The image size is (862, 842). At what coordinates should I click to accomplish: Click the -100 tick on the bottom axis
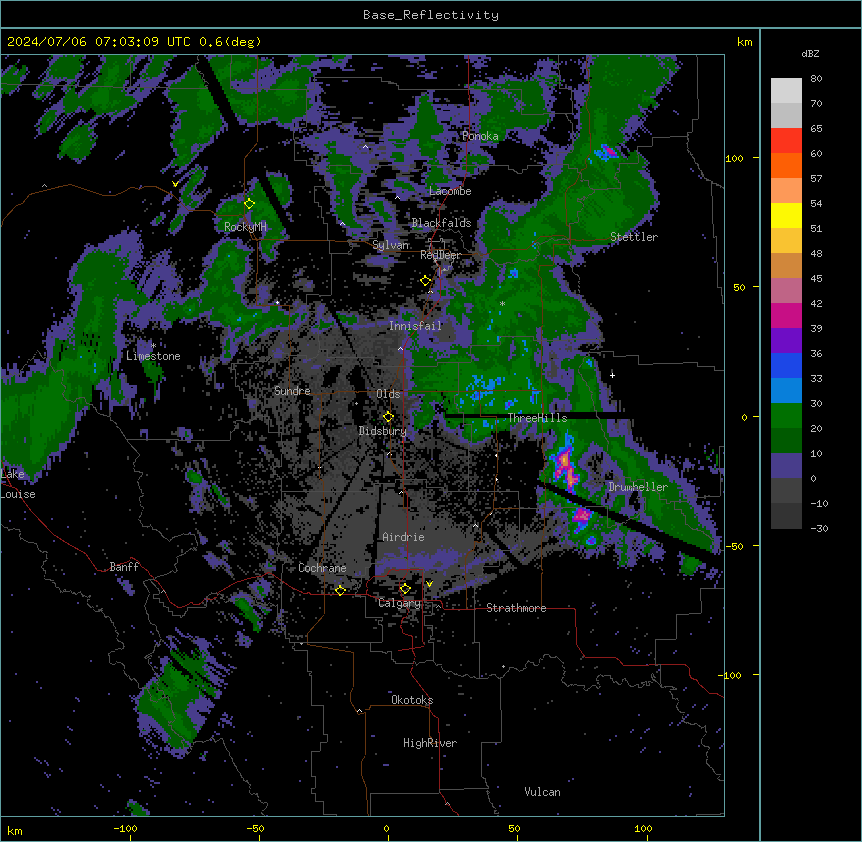[x=125, y=829]
